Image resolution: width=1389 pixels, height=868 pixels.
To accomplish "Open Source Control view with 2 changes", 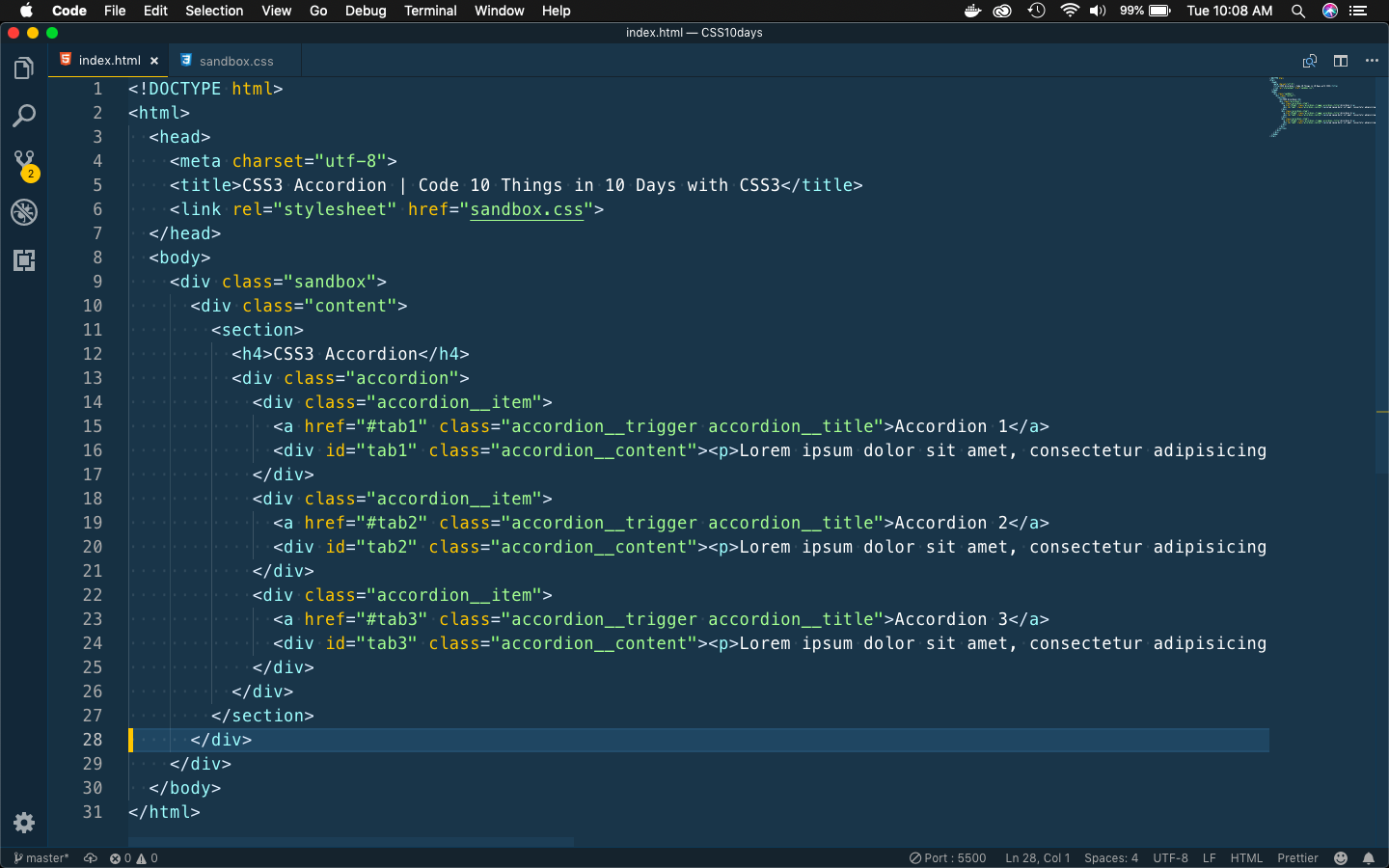I will [x=24, y=164].
